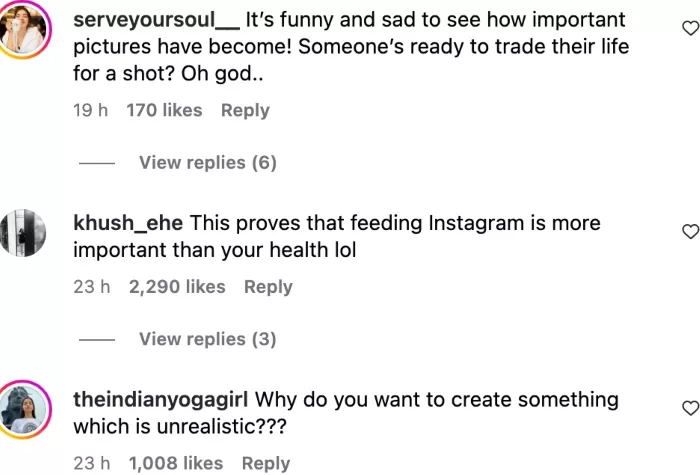
Task: Expand View replies (3) thread
Action: click(207, 339)
